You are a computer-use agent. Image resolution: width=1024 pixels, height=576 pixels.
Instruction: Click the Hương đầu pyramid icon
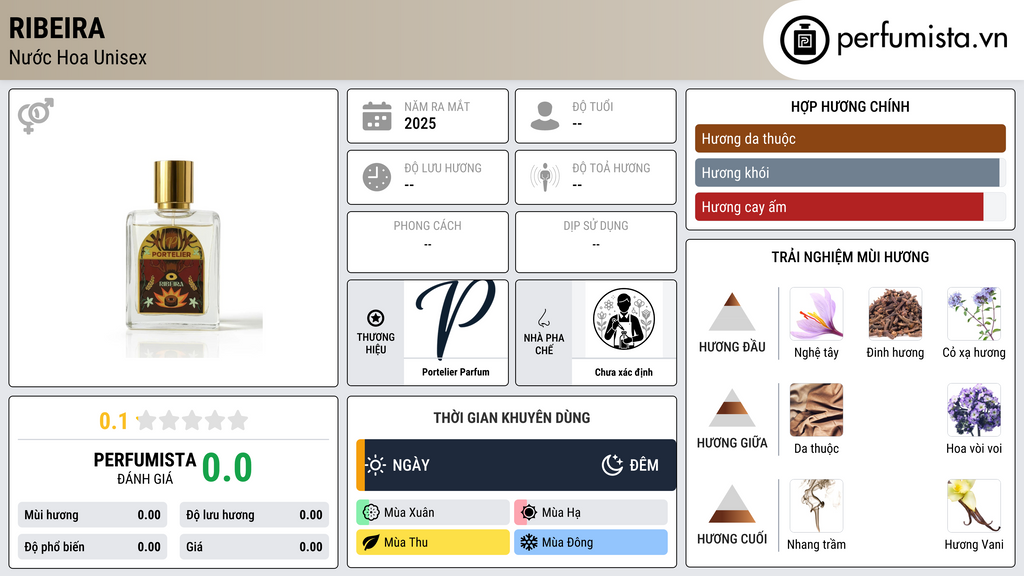[x=731, y=312]
